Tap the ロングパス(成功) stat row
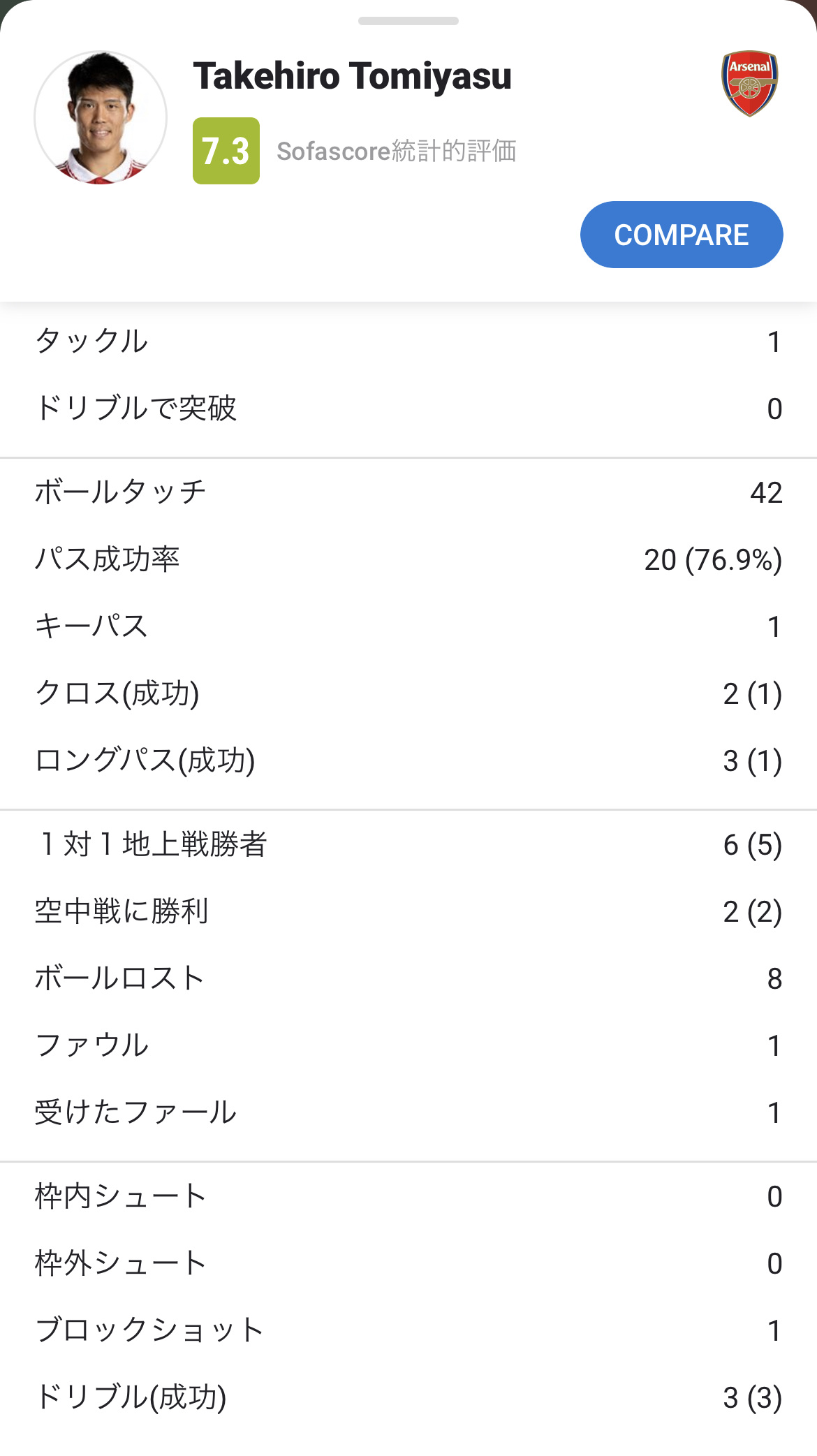817x1456 pixels. (x=408, y=760)
